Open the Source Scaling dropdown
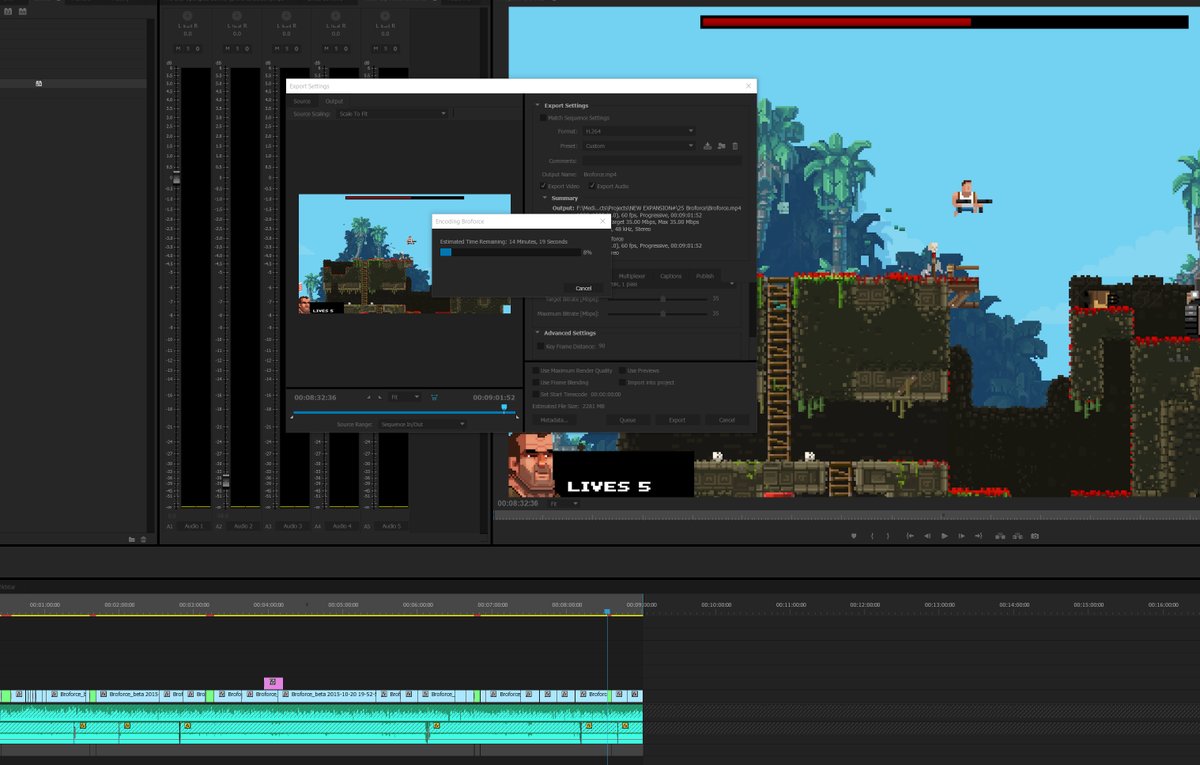1200x765 pixels. 393,114
